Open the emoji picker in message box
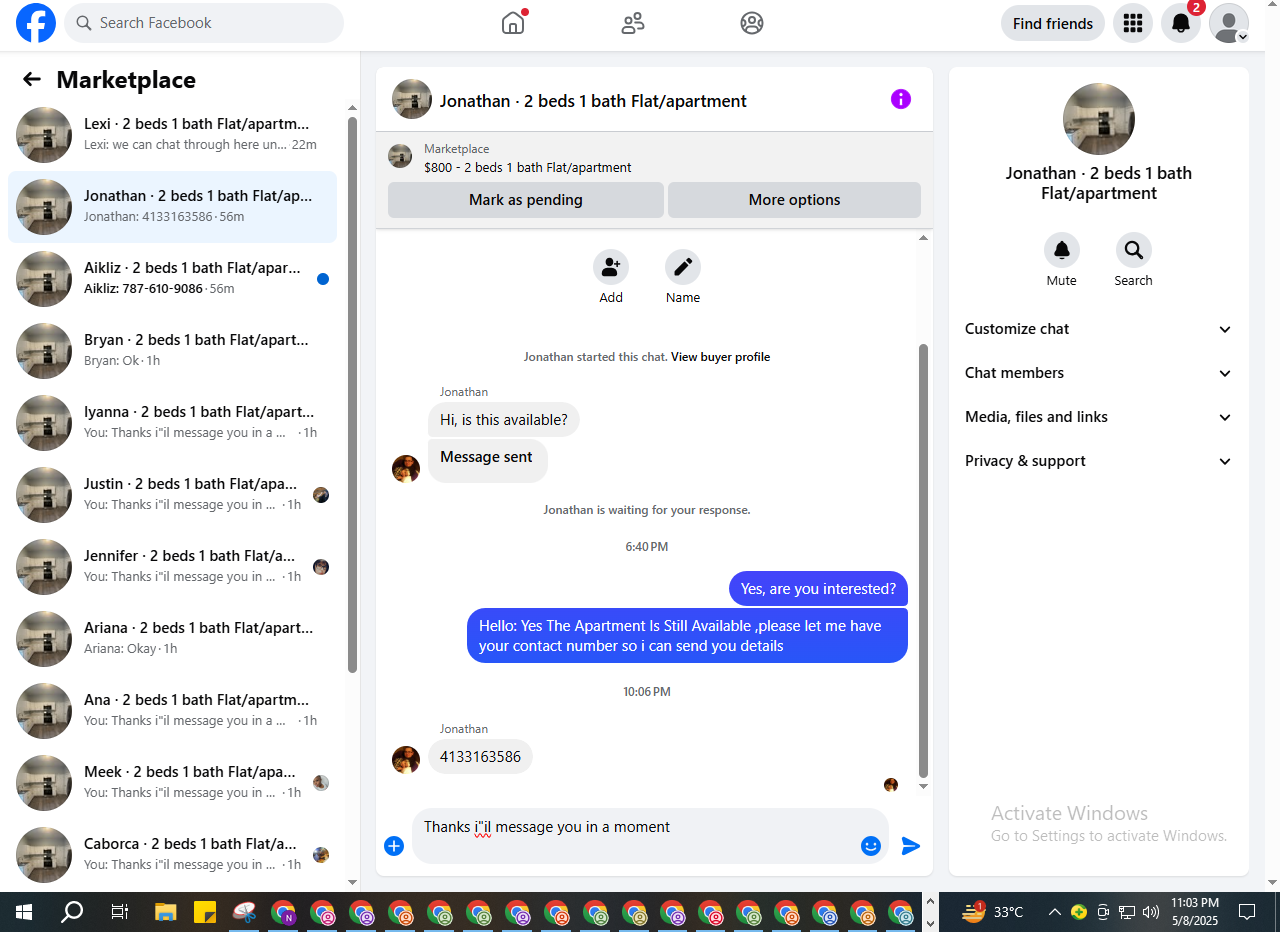The height and width of the screenshot is (932, 1280). click(x=871, y=846)
